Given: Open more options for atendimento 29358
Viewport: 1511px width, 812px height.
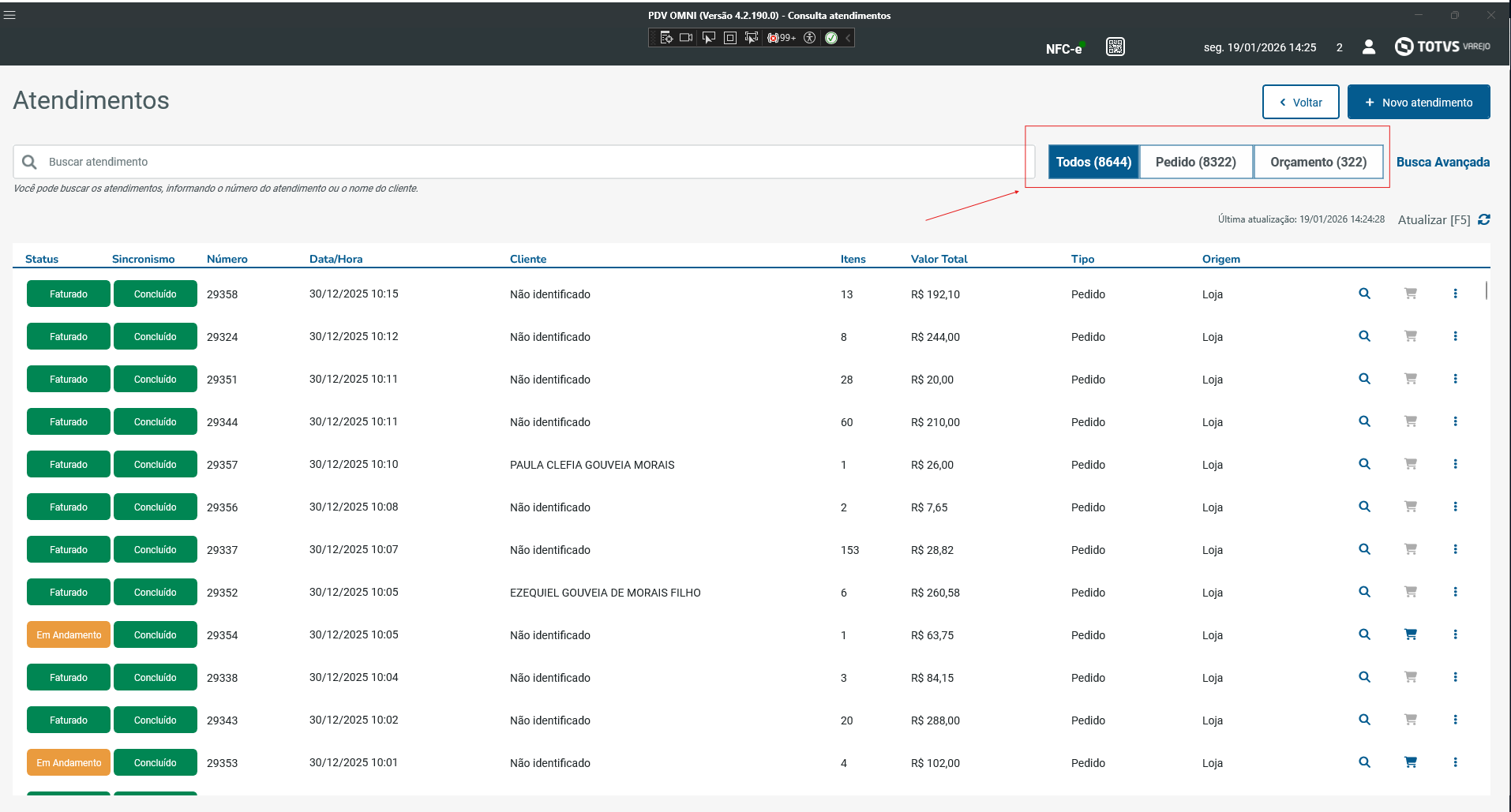Looking at the screenshot, I should pos(1456,294).
